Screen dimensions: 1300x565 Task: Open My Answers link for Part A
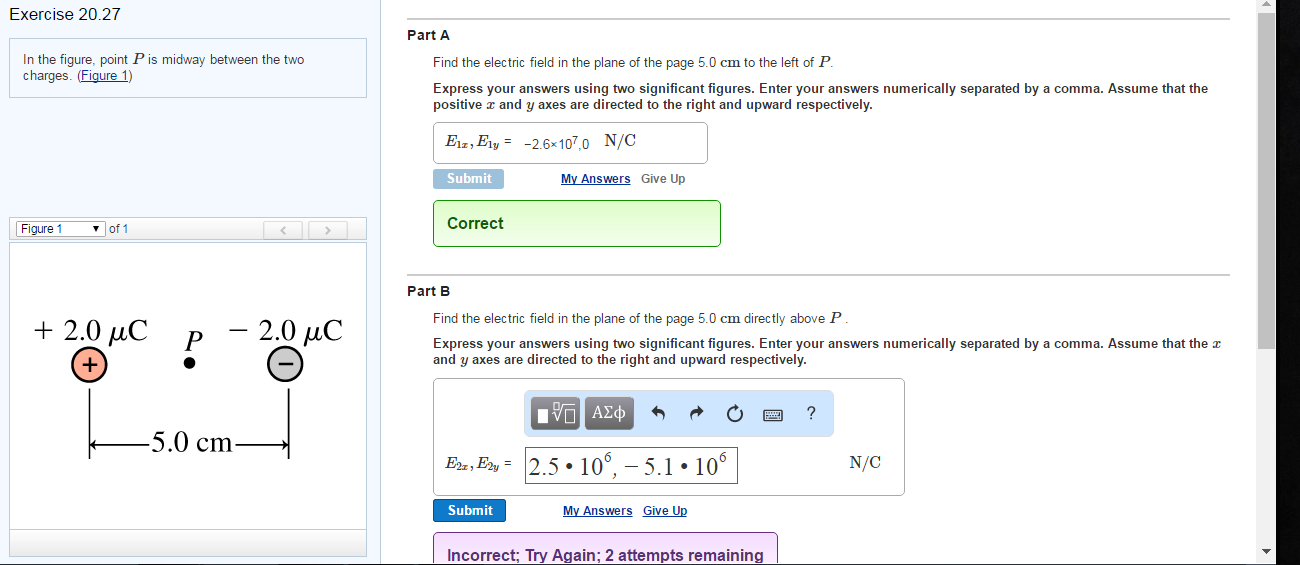pos(595,179)
